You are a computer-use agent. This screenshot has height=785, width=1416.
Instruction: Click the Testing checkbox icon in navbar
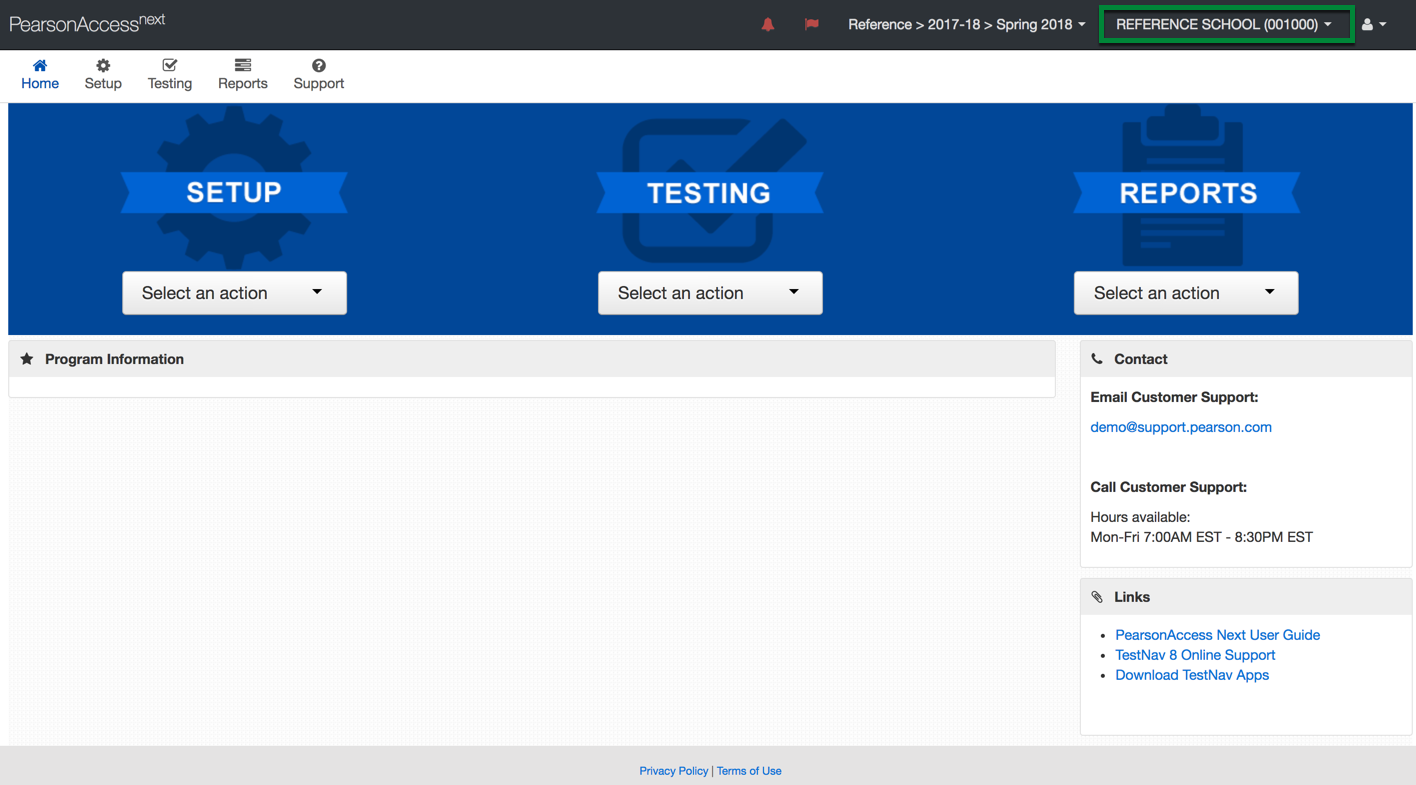(170, 66)
